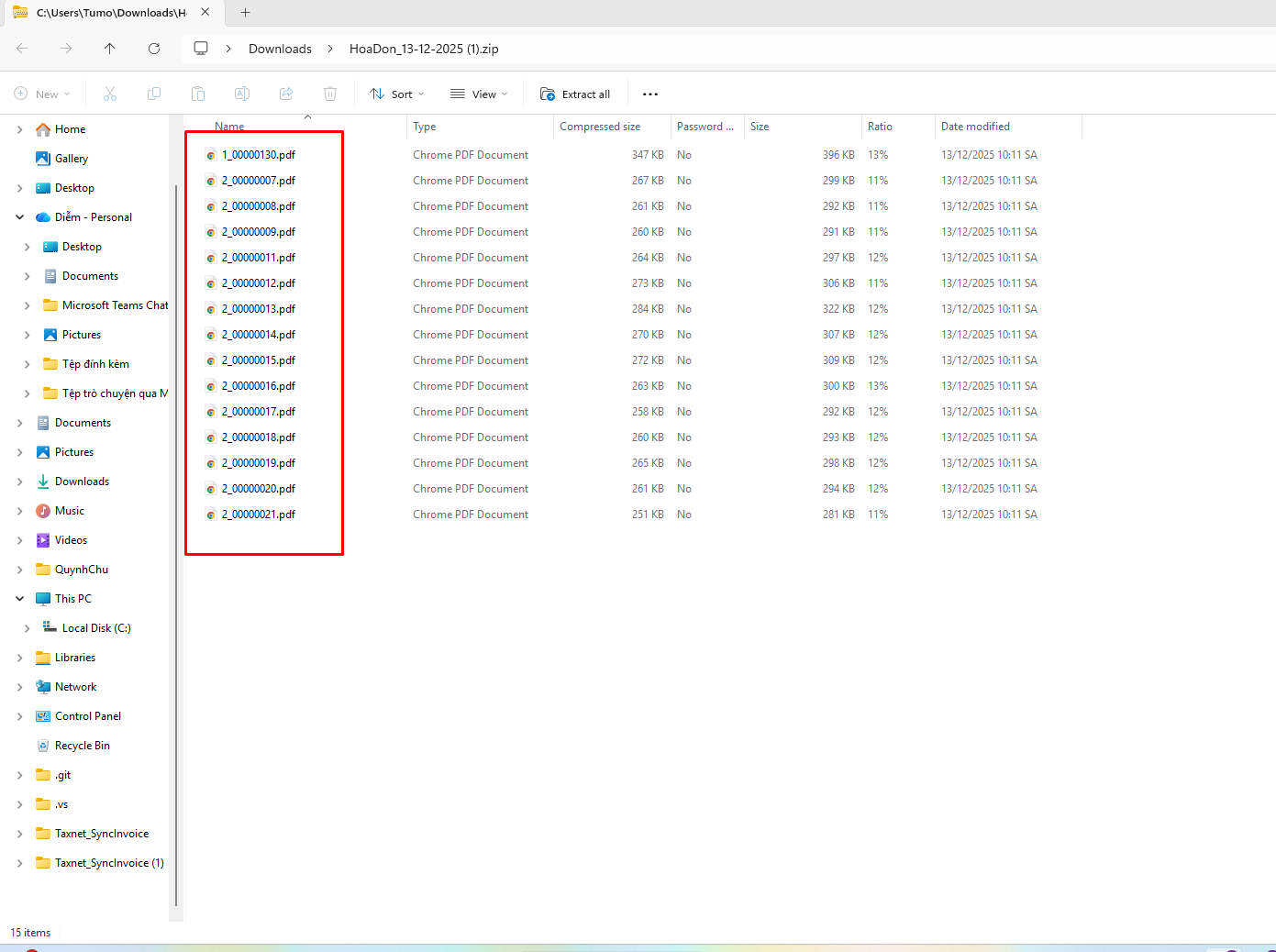Click Downloads in the address breadcrumb
Image resolution: width=1276 pixels, height=952 pixels.
click(x=280, y=49)
